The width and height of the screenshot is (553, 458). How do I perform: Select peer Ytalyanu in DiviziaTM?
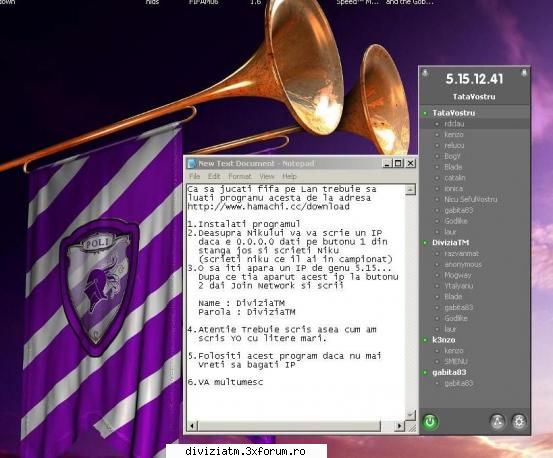click(474, 286)
